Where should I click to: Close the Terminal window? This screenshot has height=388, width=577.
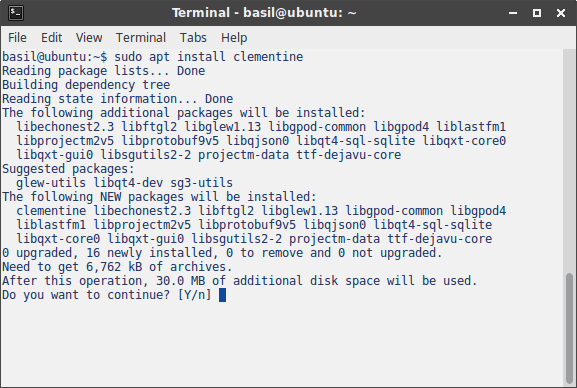pyautogui.click(x=561, y=13)
